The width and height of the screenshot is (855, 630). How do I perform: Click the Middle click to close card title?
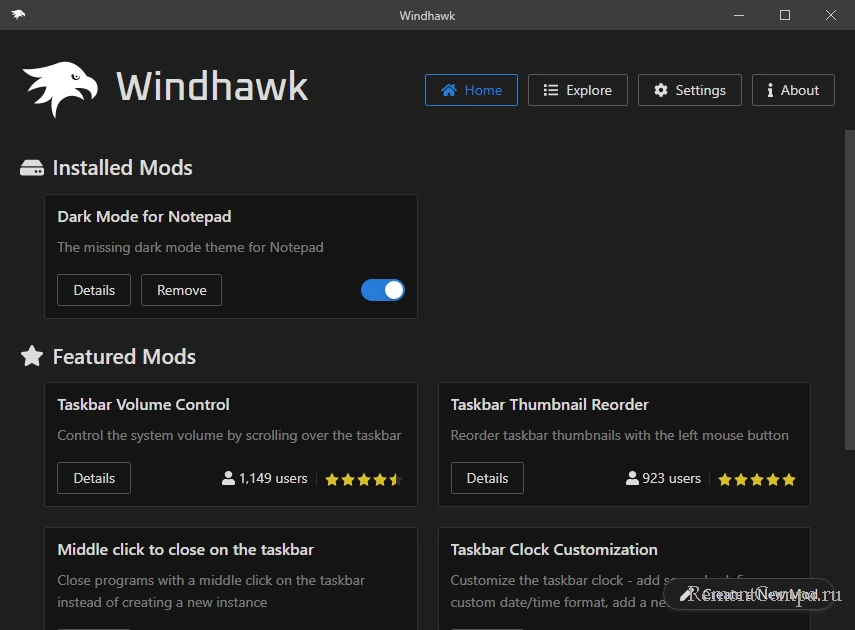pyautogui.click(x=186, y=549)
